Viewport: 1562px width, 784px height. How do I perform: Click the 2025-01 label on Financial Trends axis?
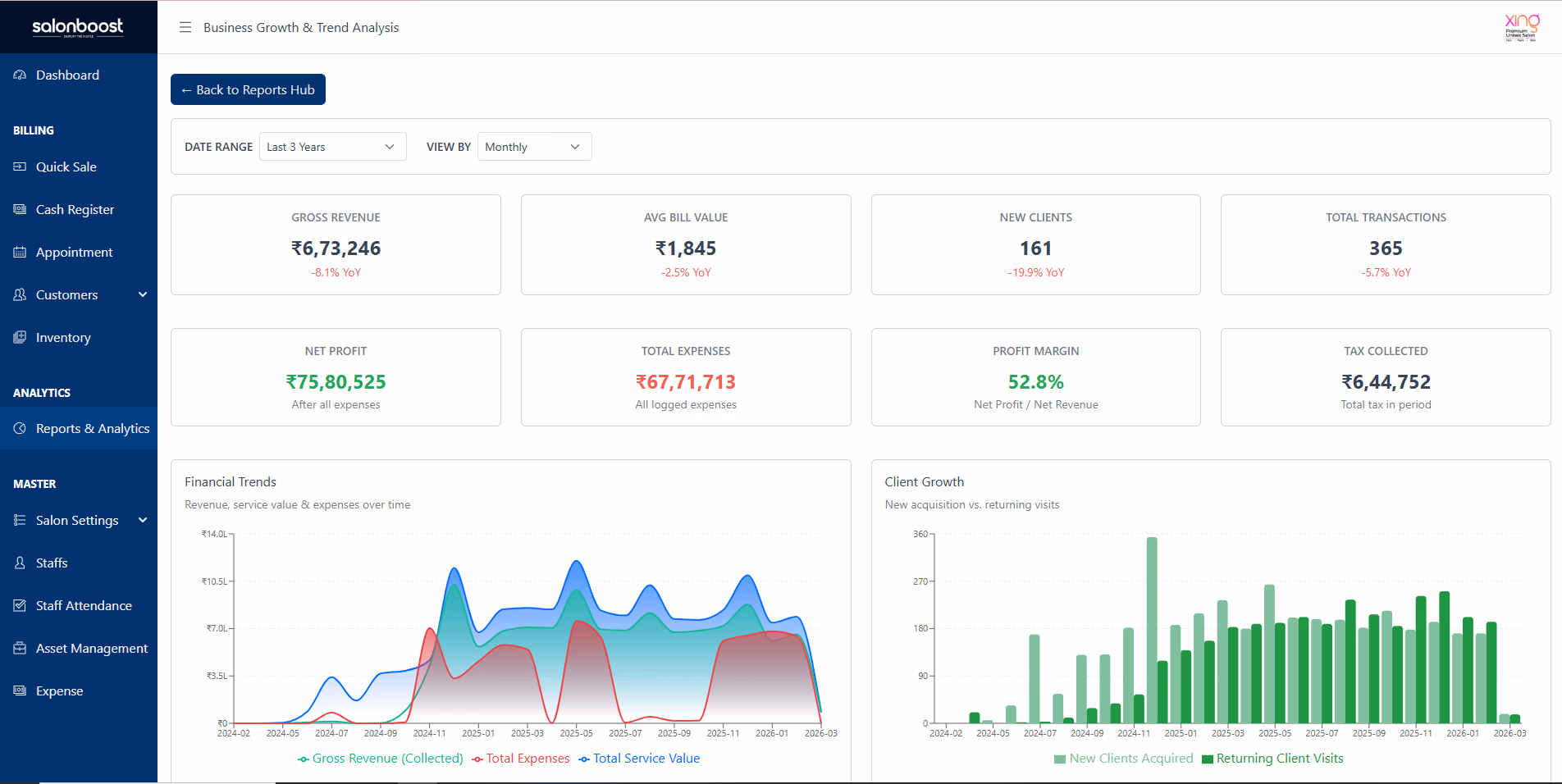tap(478, 733)
